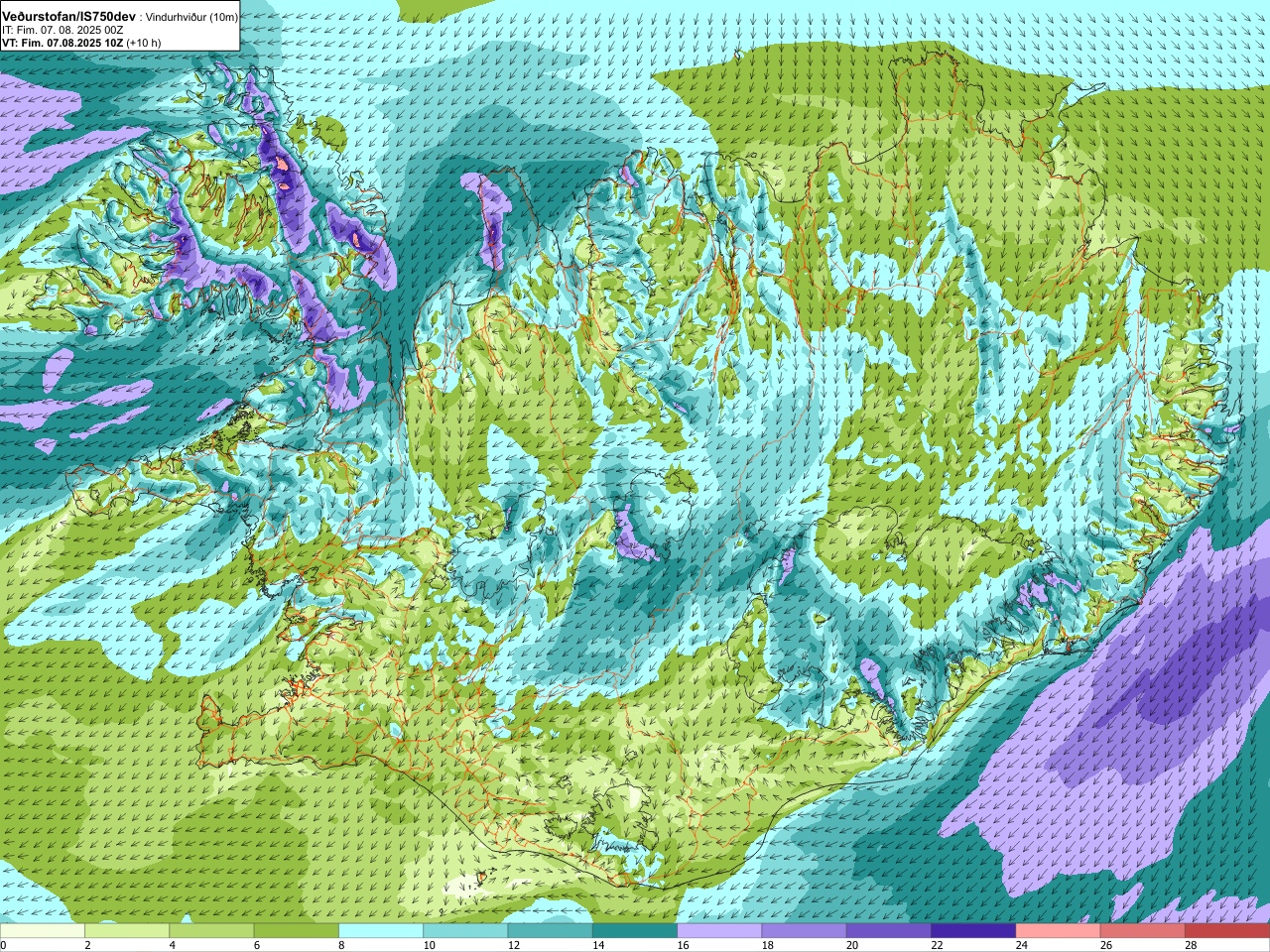
Task: Click the legend scale label 10
Action: pos(430,945)
